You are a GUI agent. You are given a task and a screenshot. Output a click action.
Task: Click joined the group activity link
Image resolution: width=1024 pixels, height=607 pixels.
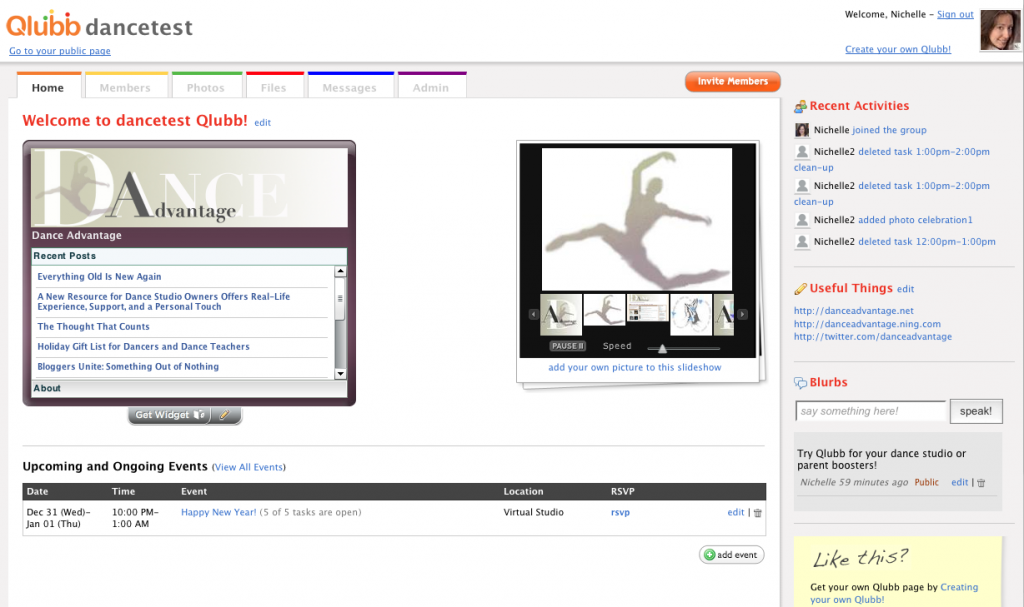click(889, 130)
